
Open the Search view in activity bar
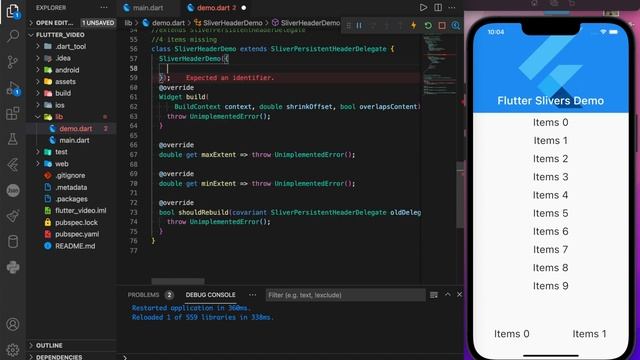(x=13, y=36)
